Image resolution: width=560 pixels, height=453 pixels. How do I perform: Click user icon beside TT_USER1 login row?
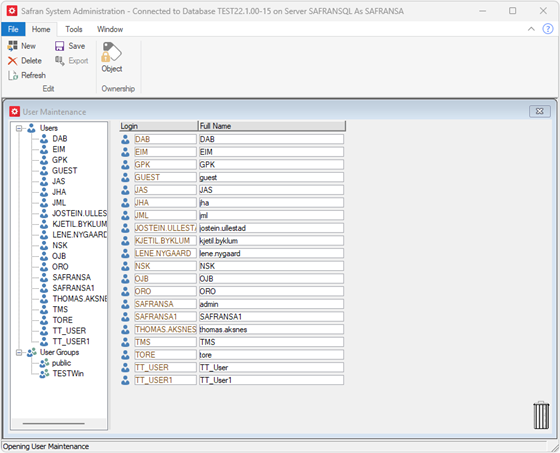[x=125, y=380]
